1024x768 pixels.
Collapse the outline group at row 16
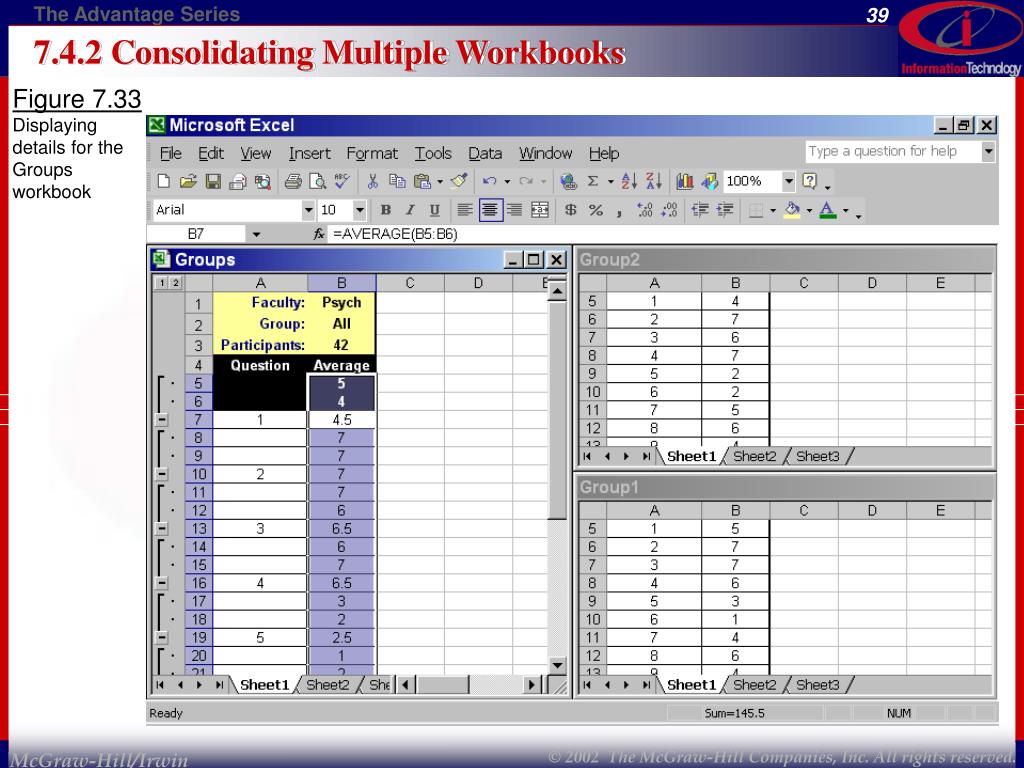tap(162, 583)
